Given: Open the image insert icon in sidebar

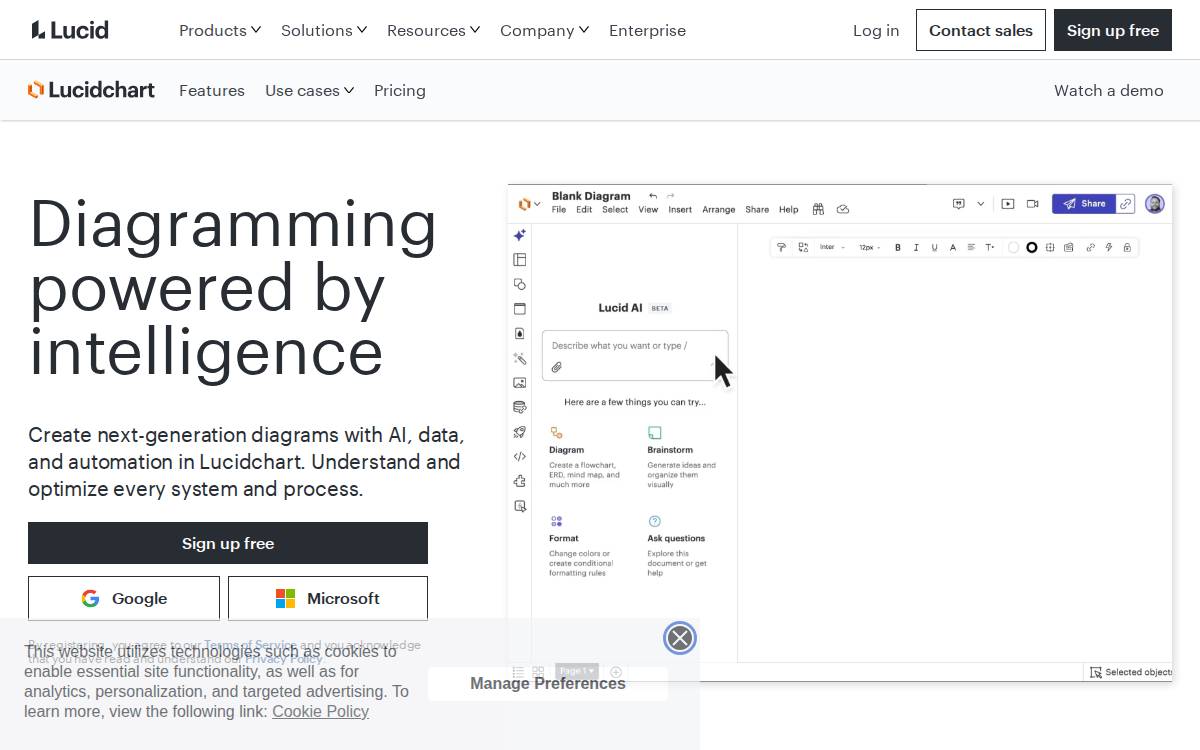Looking at the screenshot, I should pos(520,383).
